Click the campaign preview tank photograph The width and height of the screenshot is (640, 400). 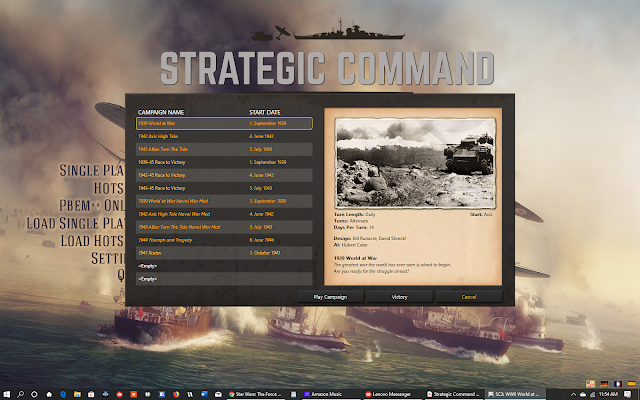[415, 163]
